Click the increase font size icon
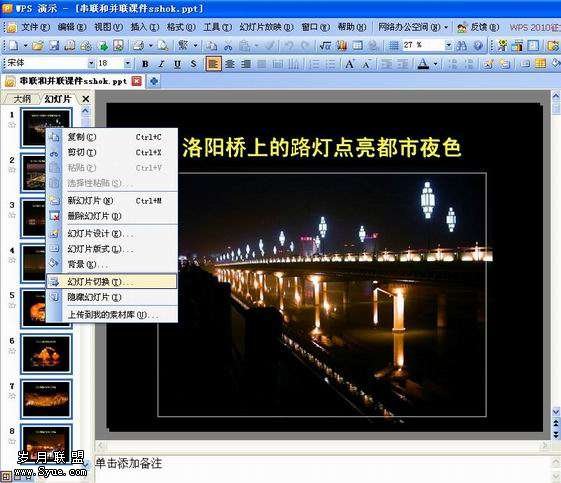 pyautogui.click(x=350, y=64)
